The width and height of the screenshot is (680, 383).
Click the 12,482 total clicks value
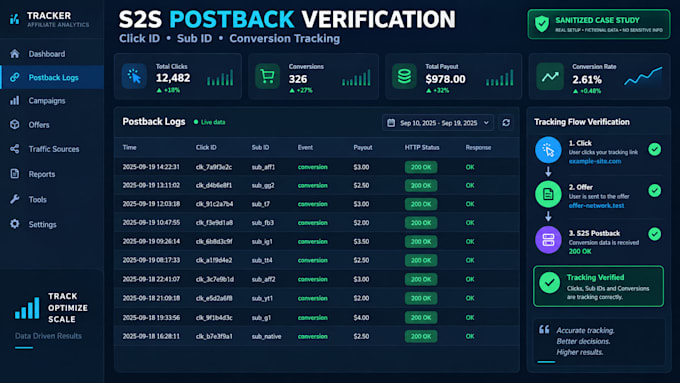pos(173,78)
